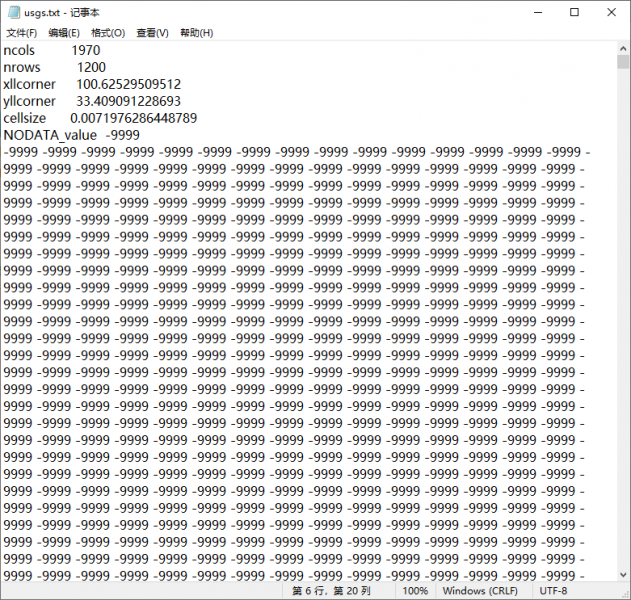Click the scroll up arrow of vertical scrollbar
This screenshot has height=600, width=631.
click(x=623, y=47)
